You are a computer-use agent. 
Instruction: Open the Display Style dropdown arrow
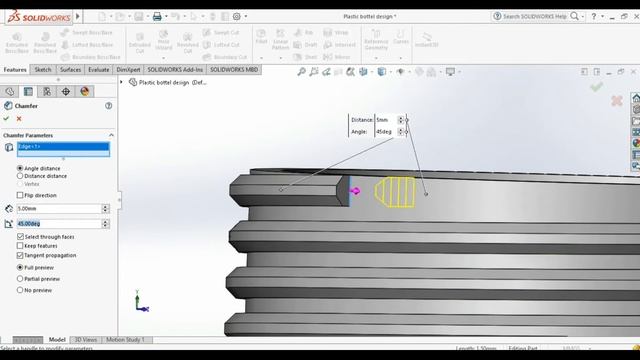point(390,72)
